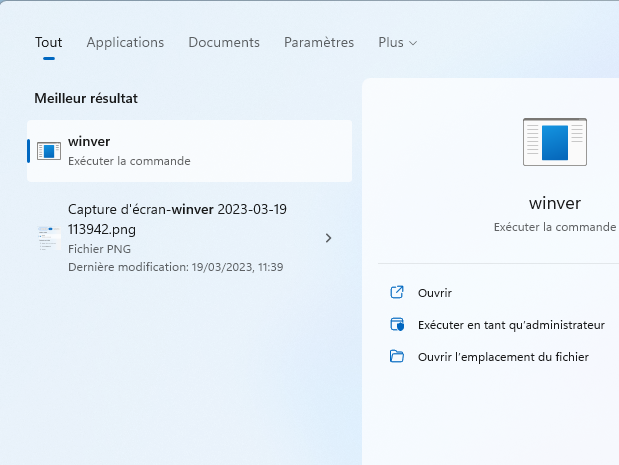619x465 pixels.
Task: Click Exécuter la commande under preview title
Action: [555, 227]
